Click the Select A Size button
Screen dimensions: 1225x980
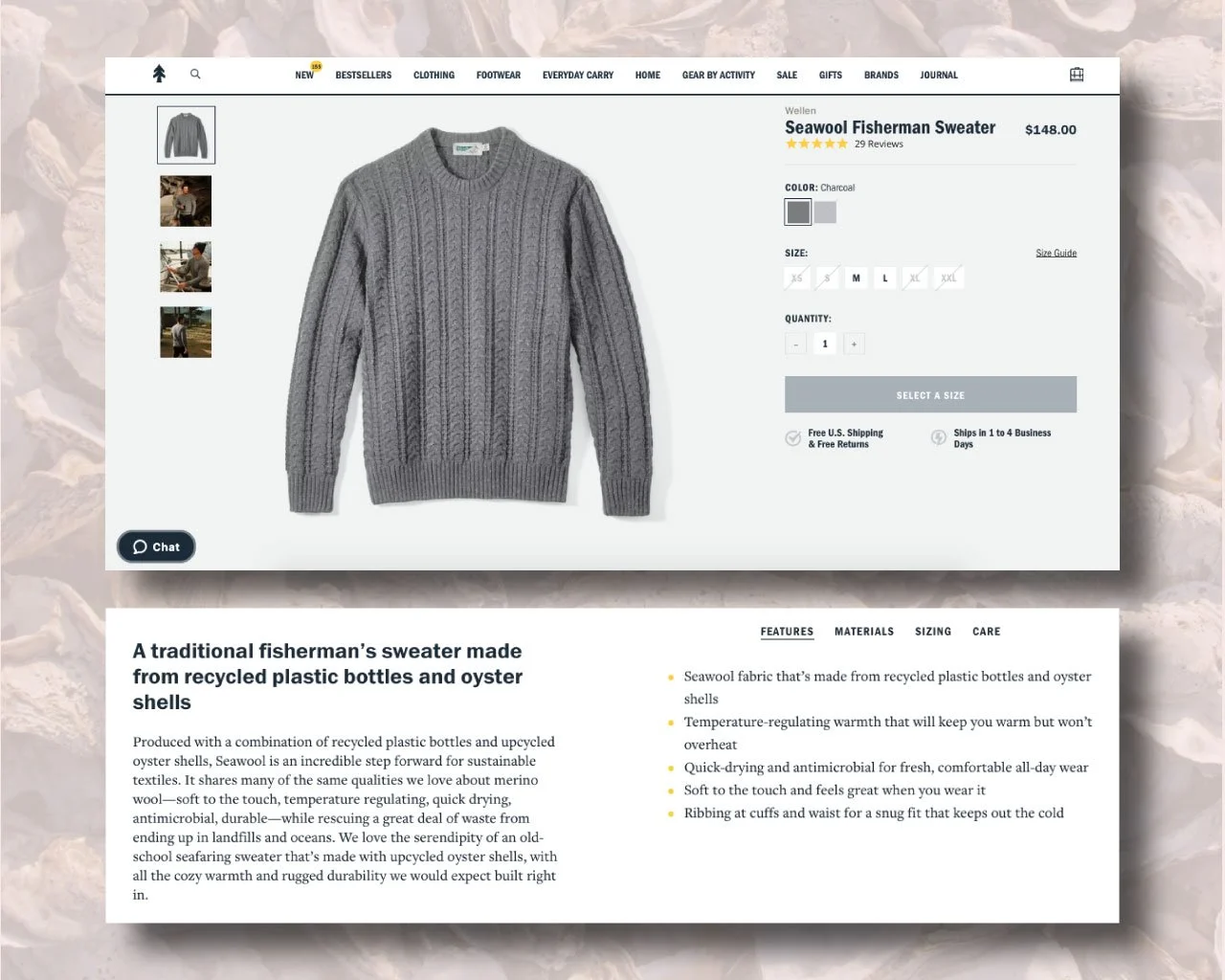(x=930, y=395)
